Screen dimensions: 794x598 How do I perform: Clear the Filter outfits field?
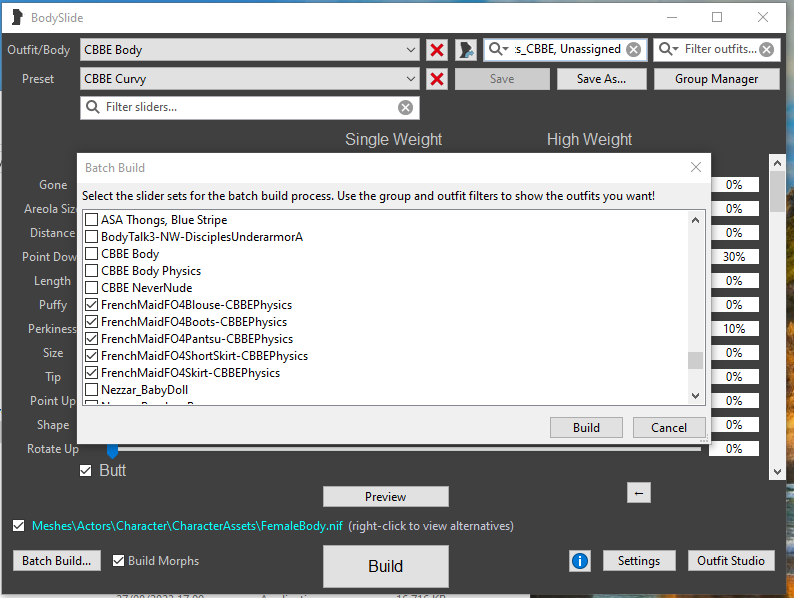pyautogui.click(x=767, y=49)
